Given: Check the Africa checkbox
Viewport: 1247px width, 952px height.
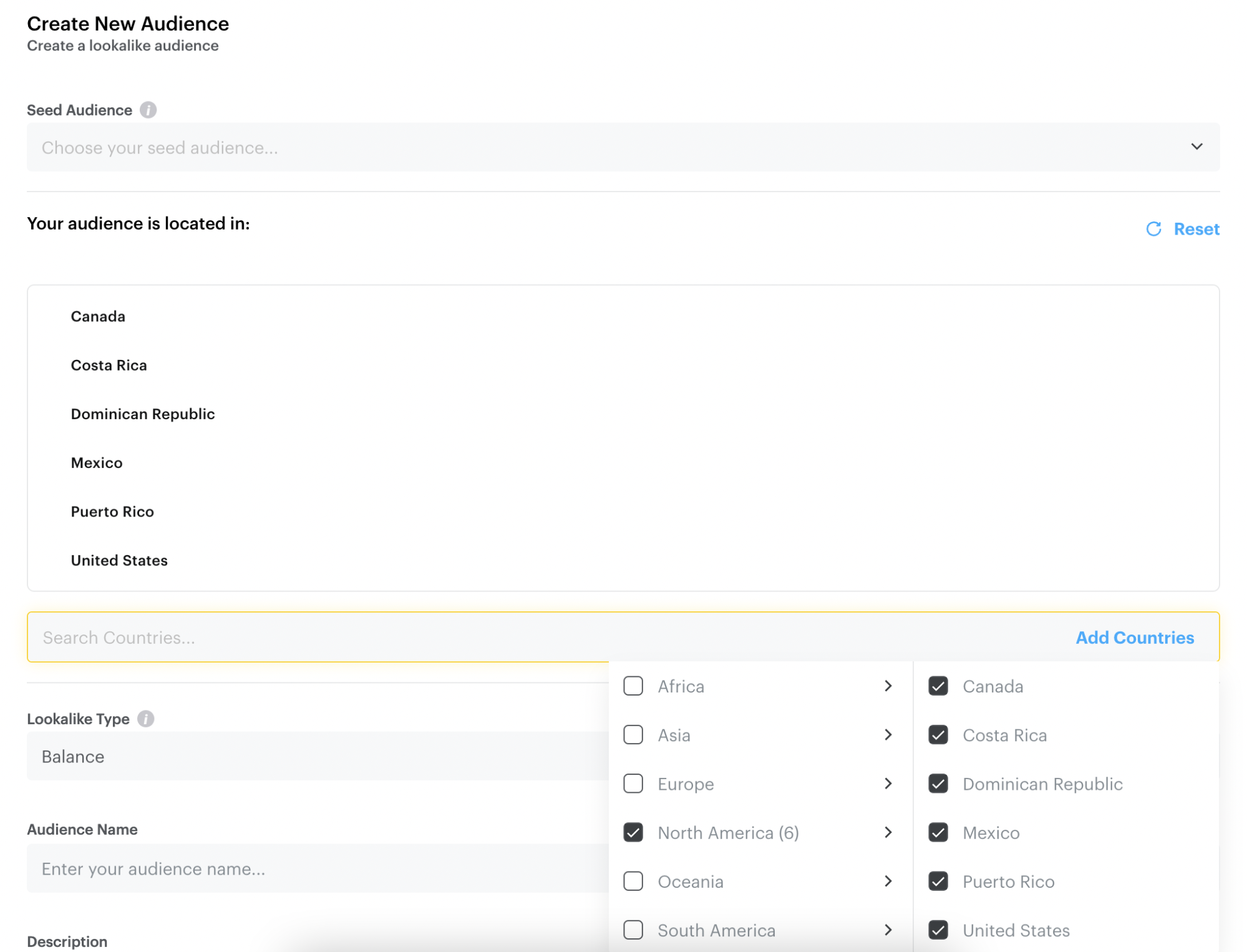Looking at the screenshot, I should (633, 686).
